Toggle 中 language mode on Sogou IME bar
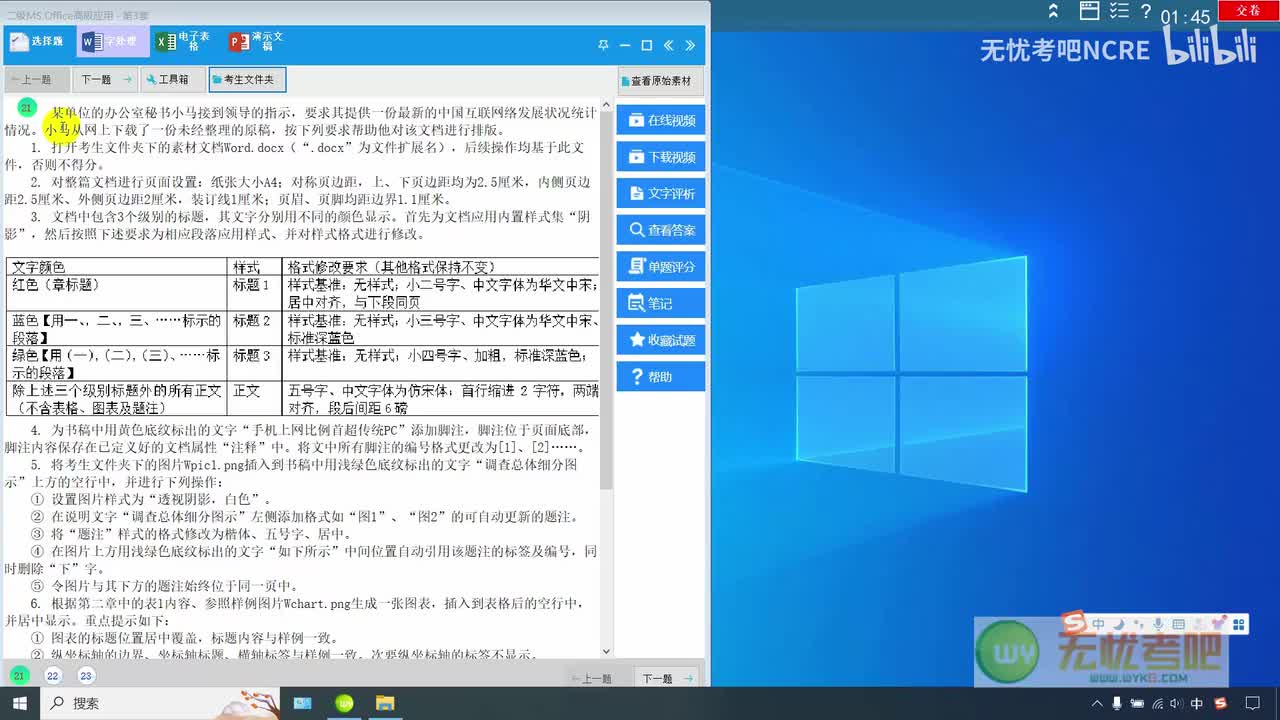This screenshot has height=720, width=1280. click(x=1098, y=625)
